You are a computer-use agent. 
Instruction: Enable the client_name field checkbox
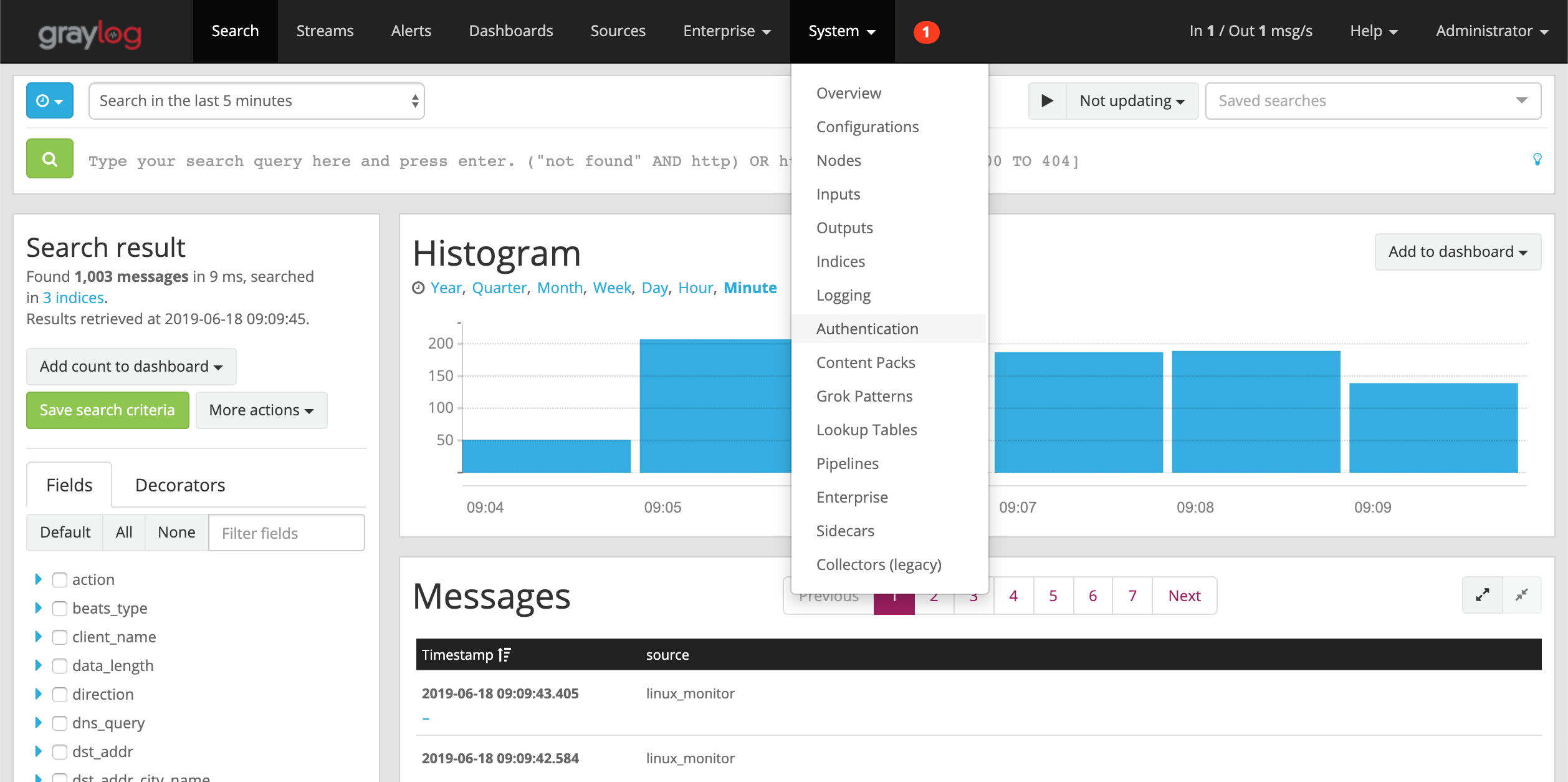(x=60, y=637)
